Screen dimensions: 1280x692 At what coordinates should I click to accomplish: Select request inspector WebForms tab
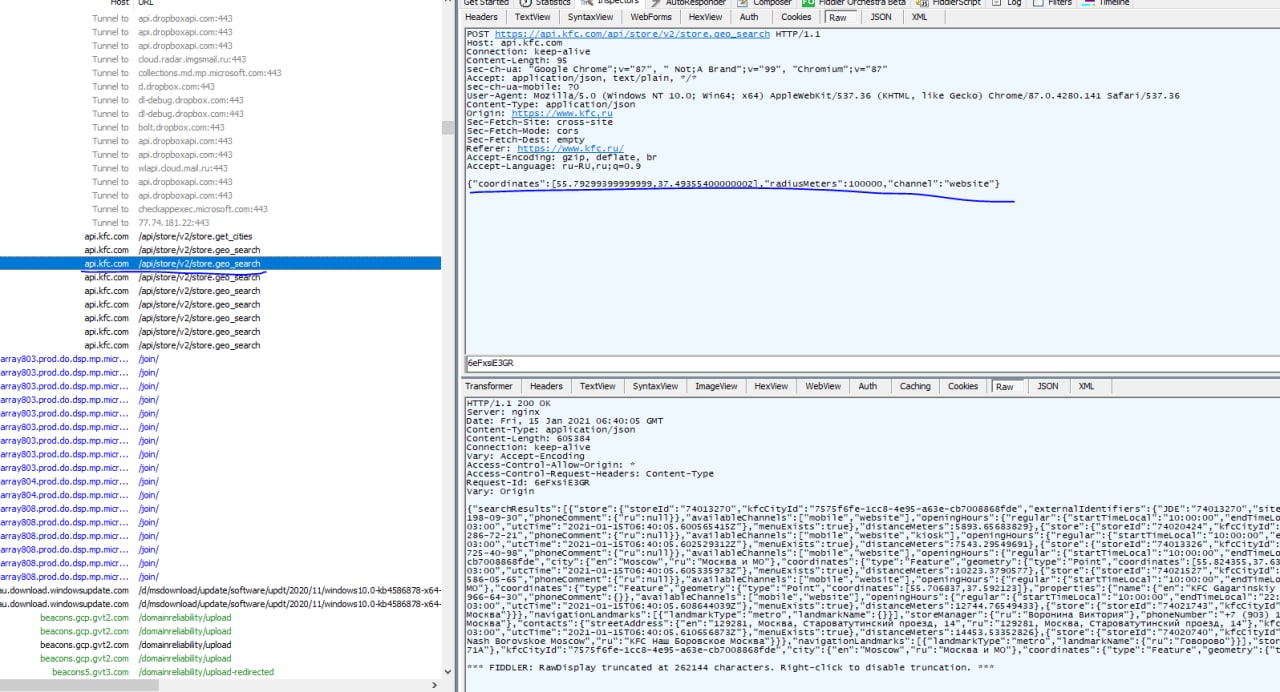651,17
